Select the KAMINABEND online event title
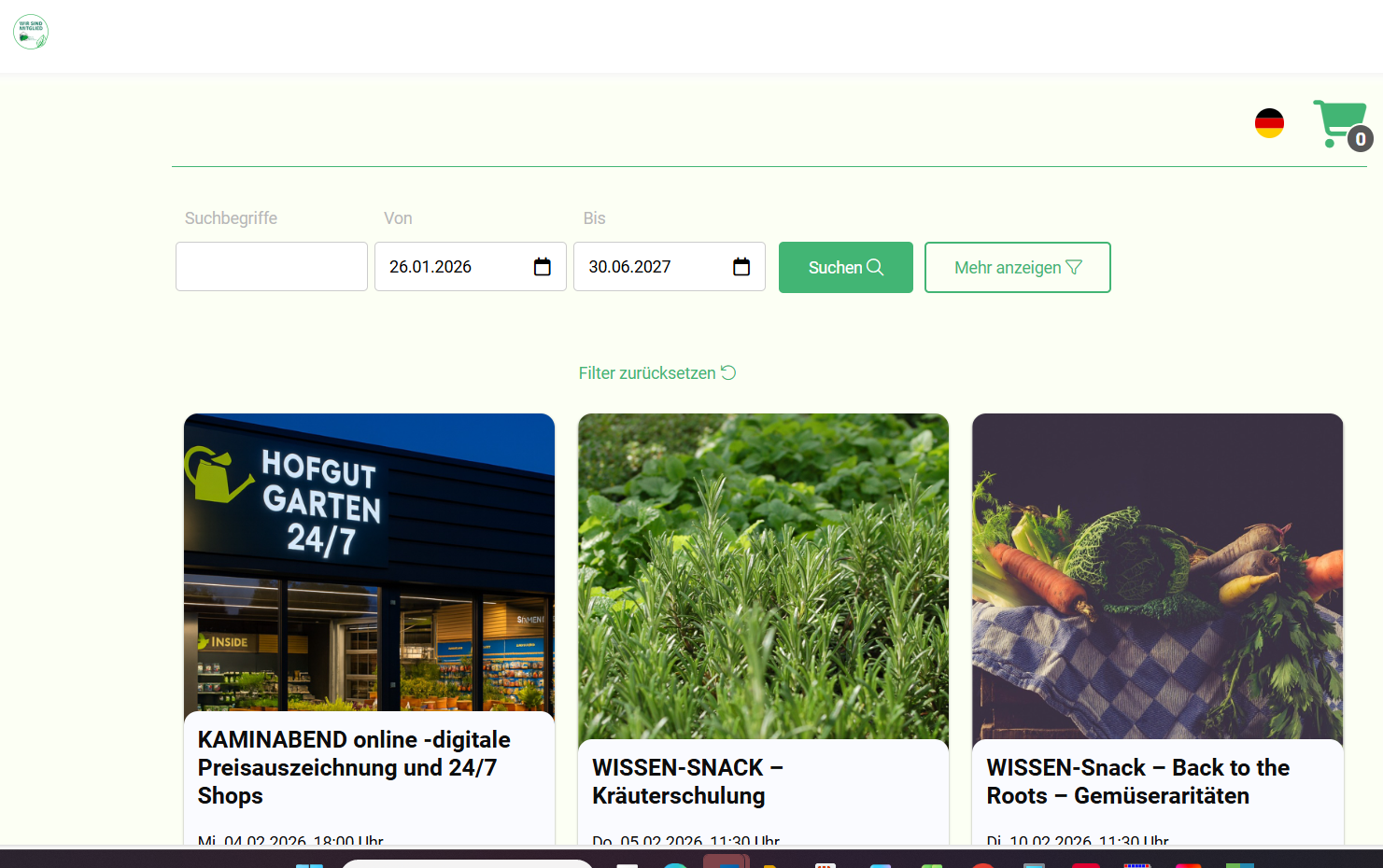 [354, 767]
